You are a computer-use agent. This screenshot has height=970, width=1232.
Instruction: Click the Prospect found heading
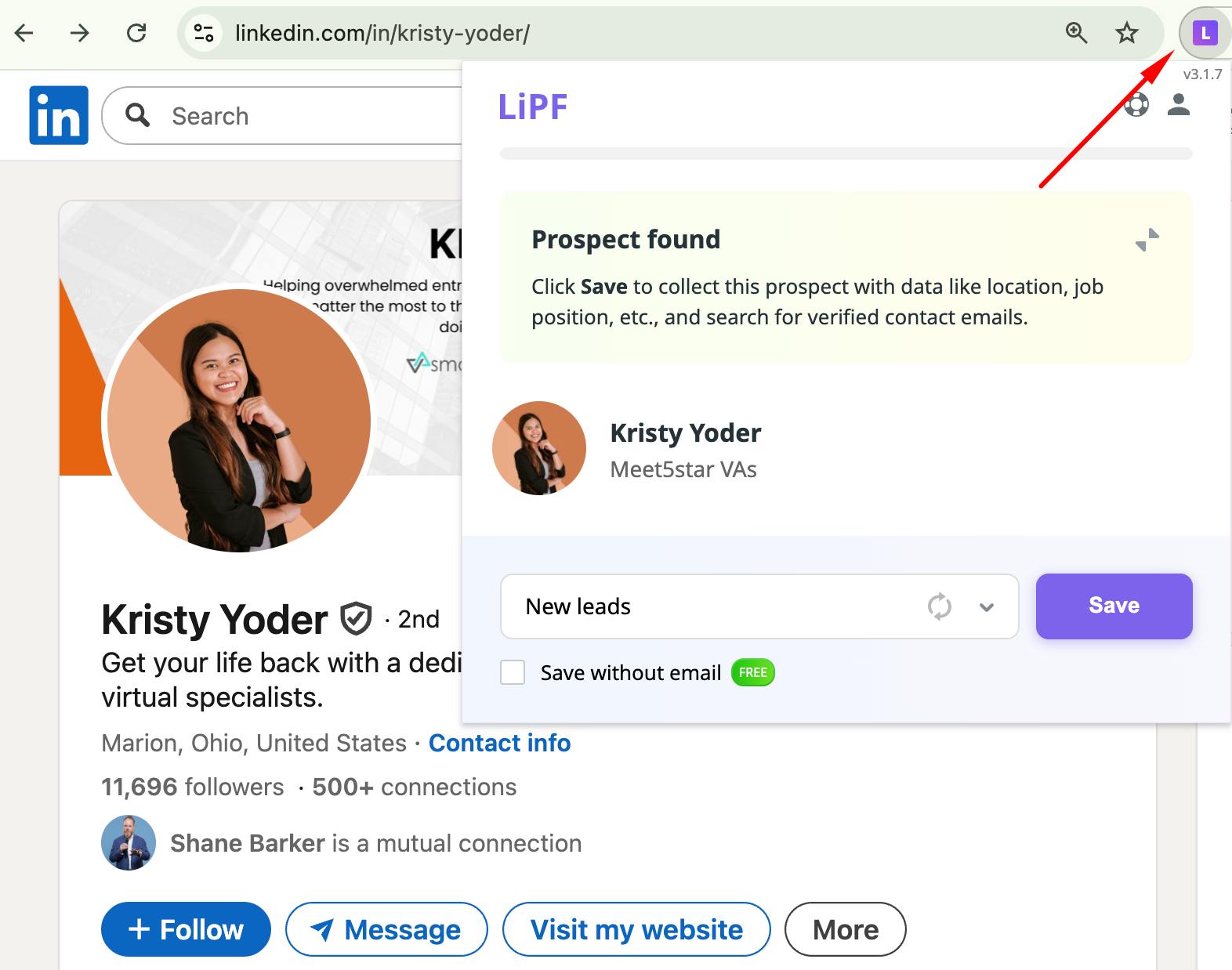pyautogui.click(x=626, y=240)
